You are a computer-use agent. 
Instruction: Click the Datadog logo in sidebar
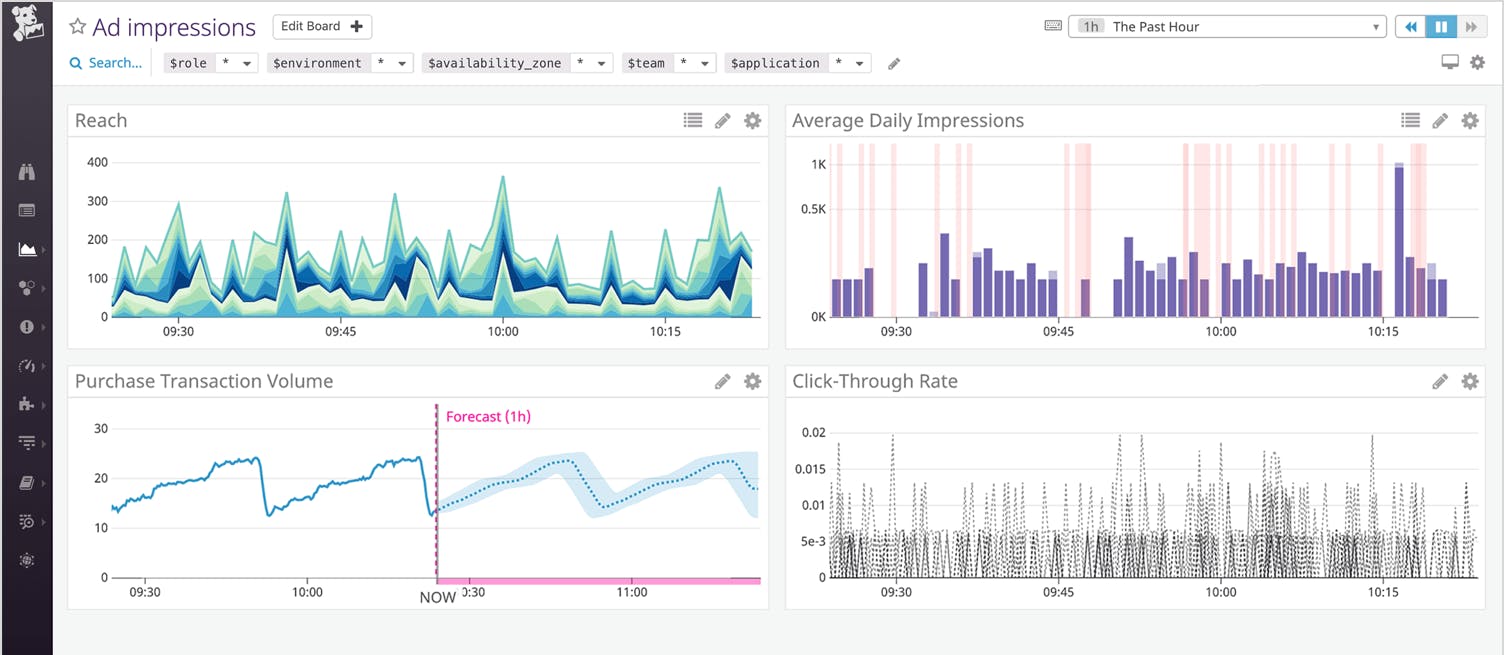click(26, 24)
